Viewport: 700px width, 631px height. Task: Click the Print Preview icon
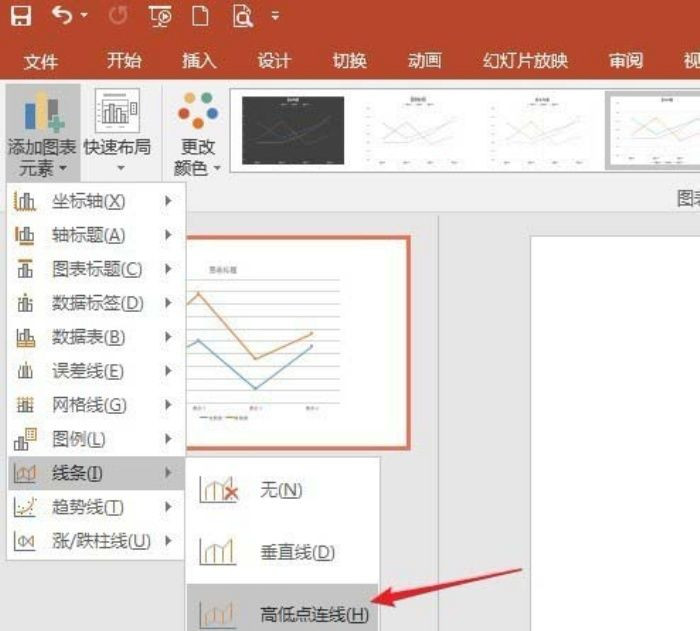pos(242,17)
